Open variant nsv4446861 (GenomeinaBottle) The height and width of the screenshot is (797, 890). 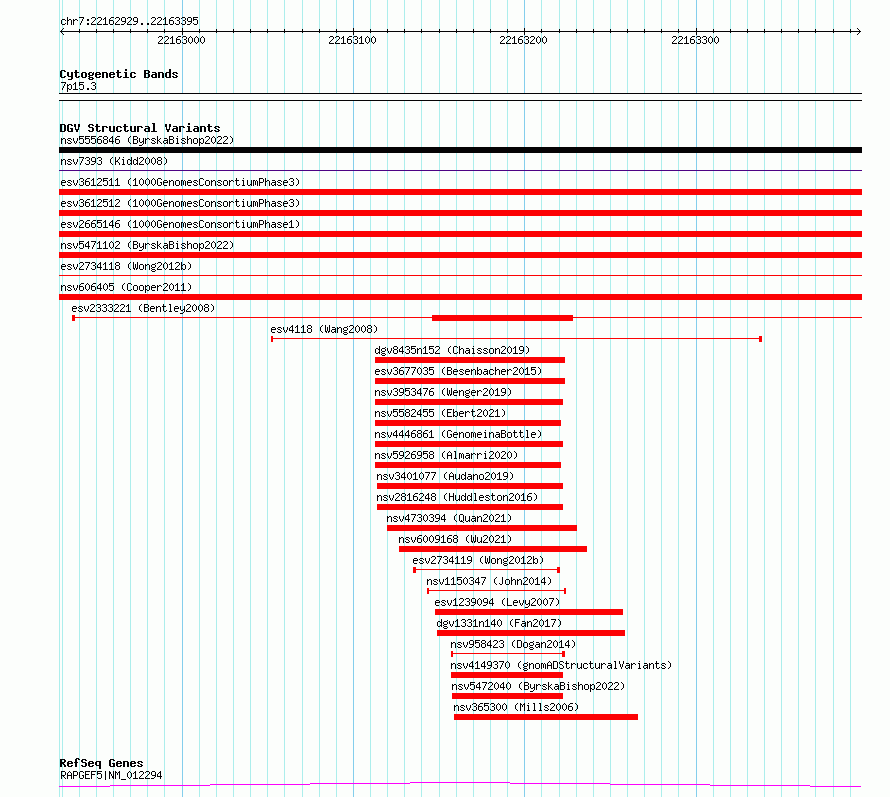458,434
